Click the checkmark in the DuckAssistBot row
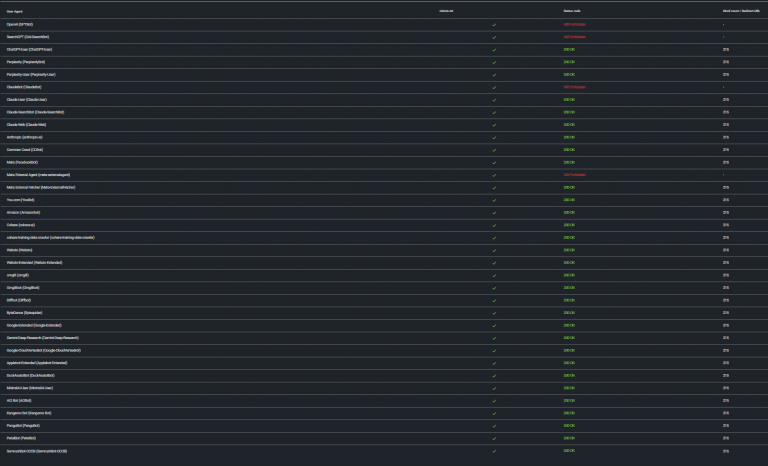This screenshot has width=768, height=466. [494, 375]
